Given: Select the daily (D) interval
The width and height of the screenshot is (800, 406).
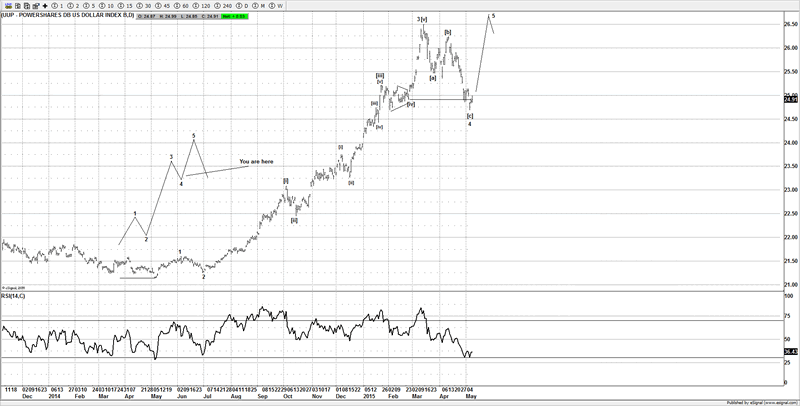Looking at the screenshot, I should (x=242, y=6).
